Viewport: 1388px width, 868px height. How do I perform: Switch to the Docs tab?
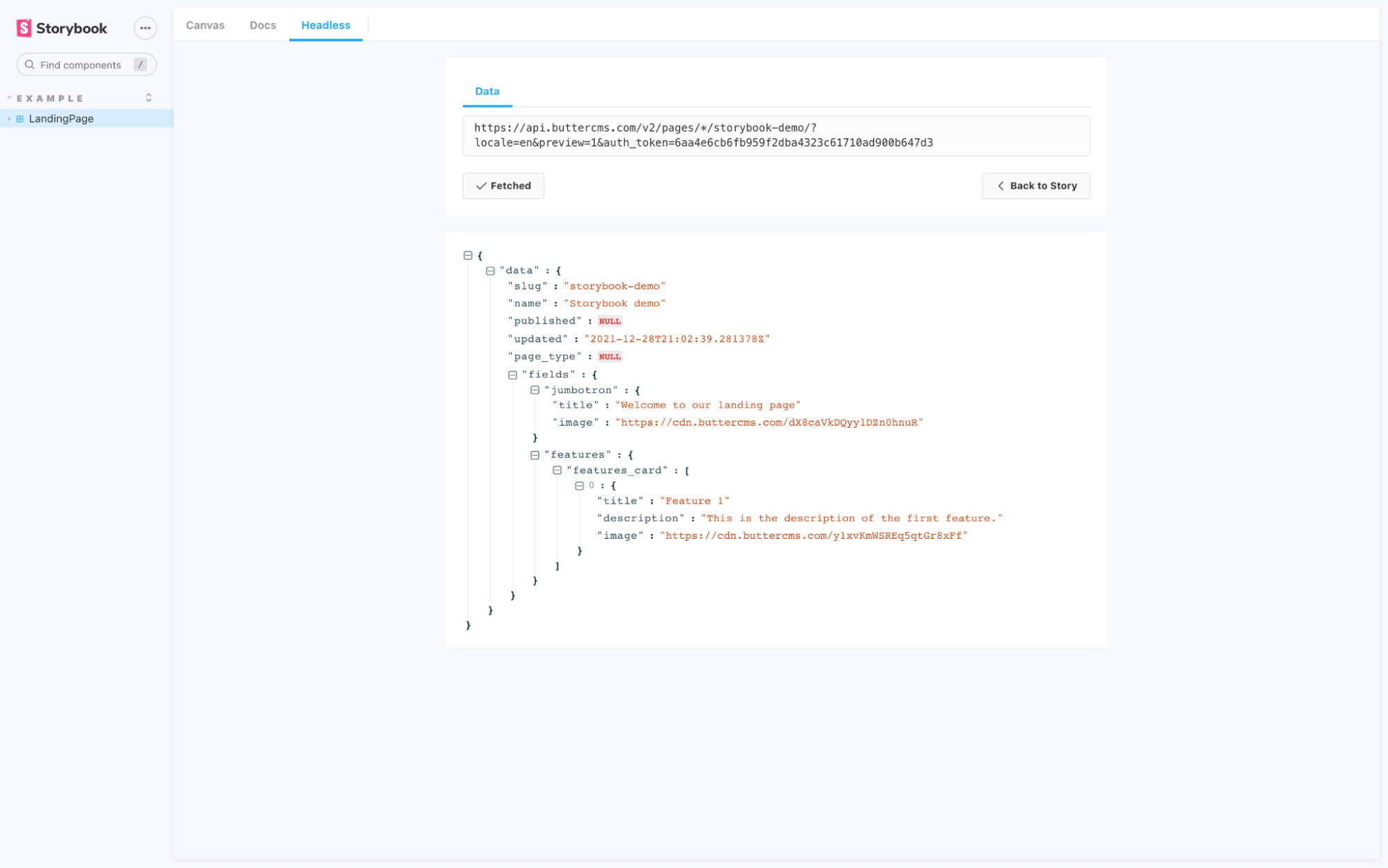pyautogui.click(x=263, y=25)
